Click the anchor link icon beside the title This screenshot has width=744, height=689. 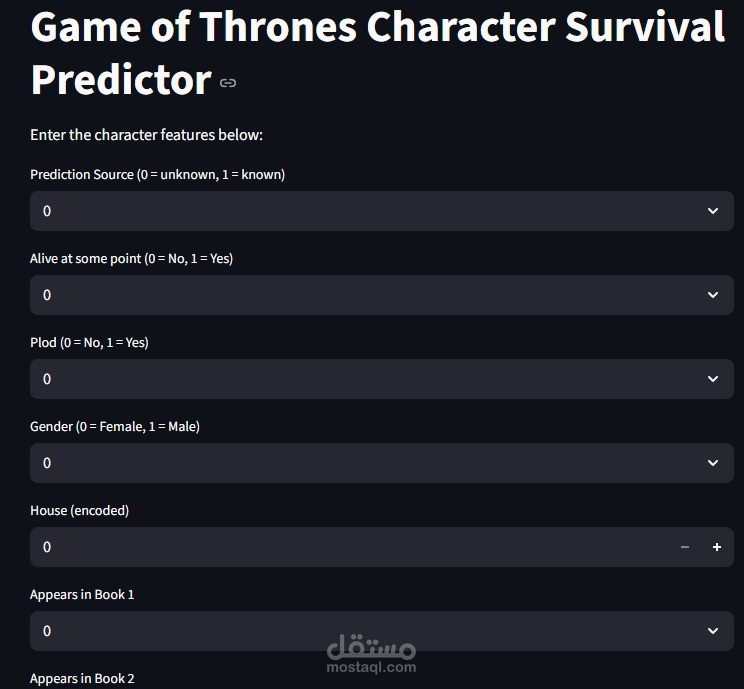pyautogui.click(x=228, y=83)
